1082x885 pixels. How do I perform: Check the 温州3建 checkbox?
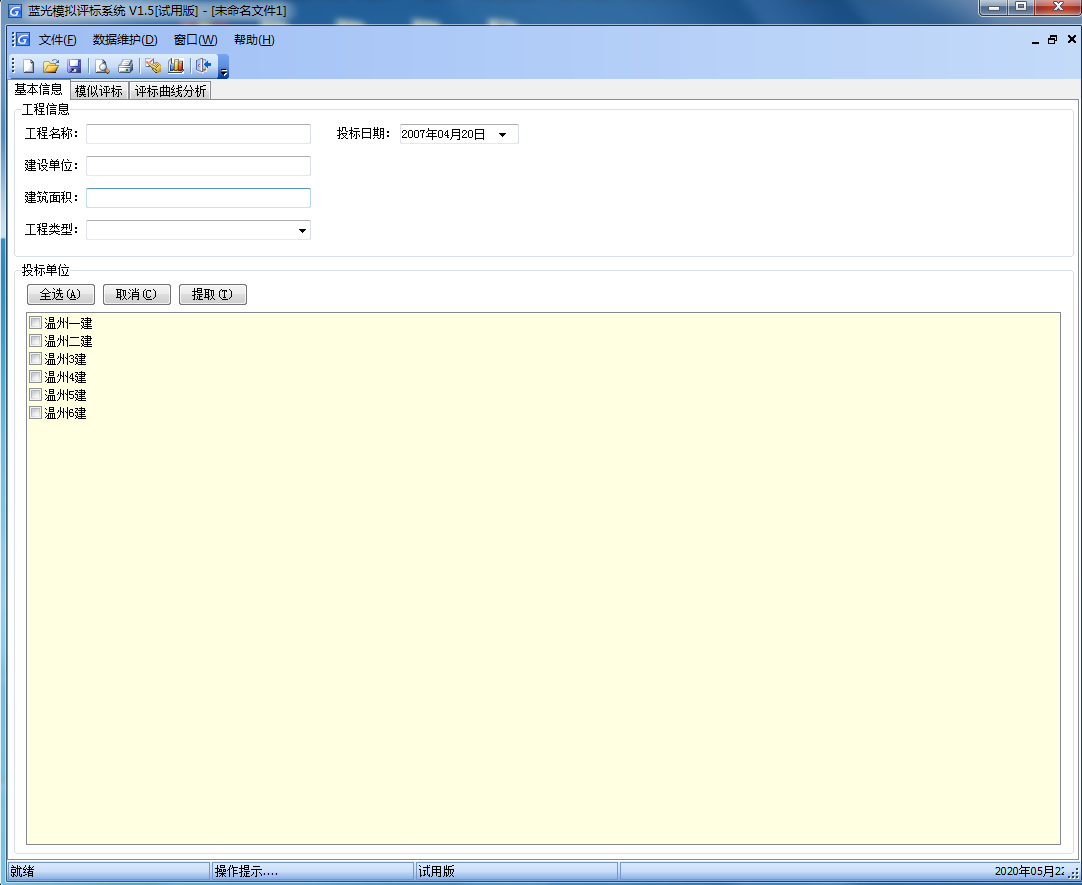pos(35,359)
